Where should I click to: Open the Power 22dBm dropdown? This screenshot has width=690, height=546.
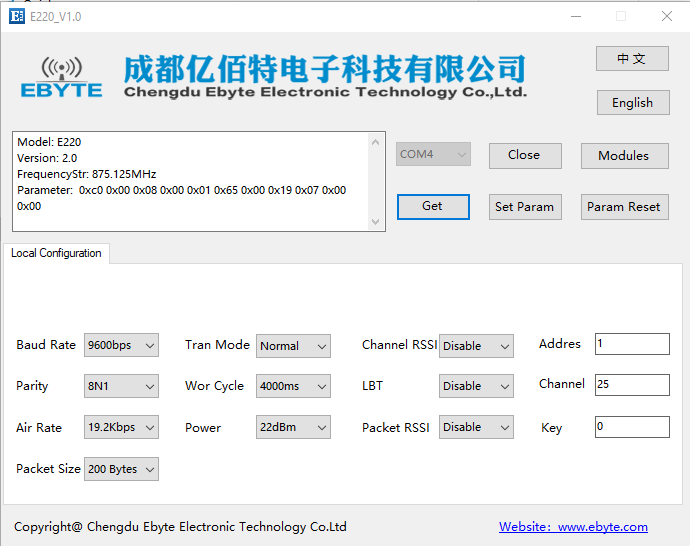(293, 427)
